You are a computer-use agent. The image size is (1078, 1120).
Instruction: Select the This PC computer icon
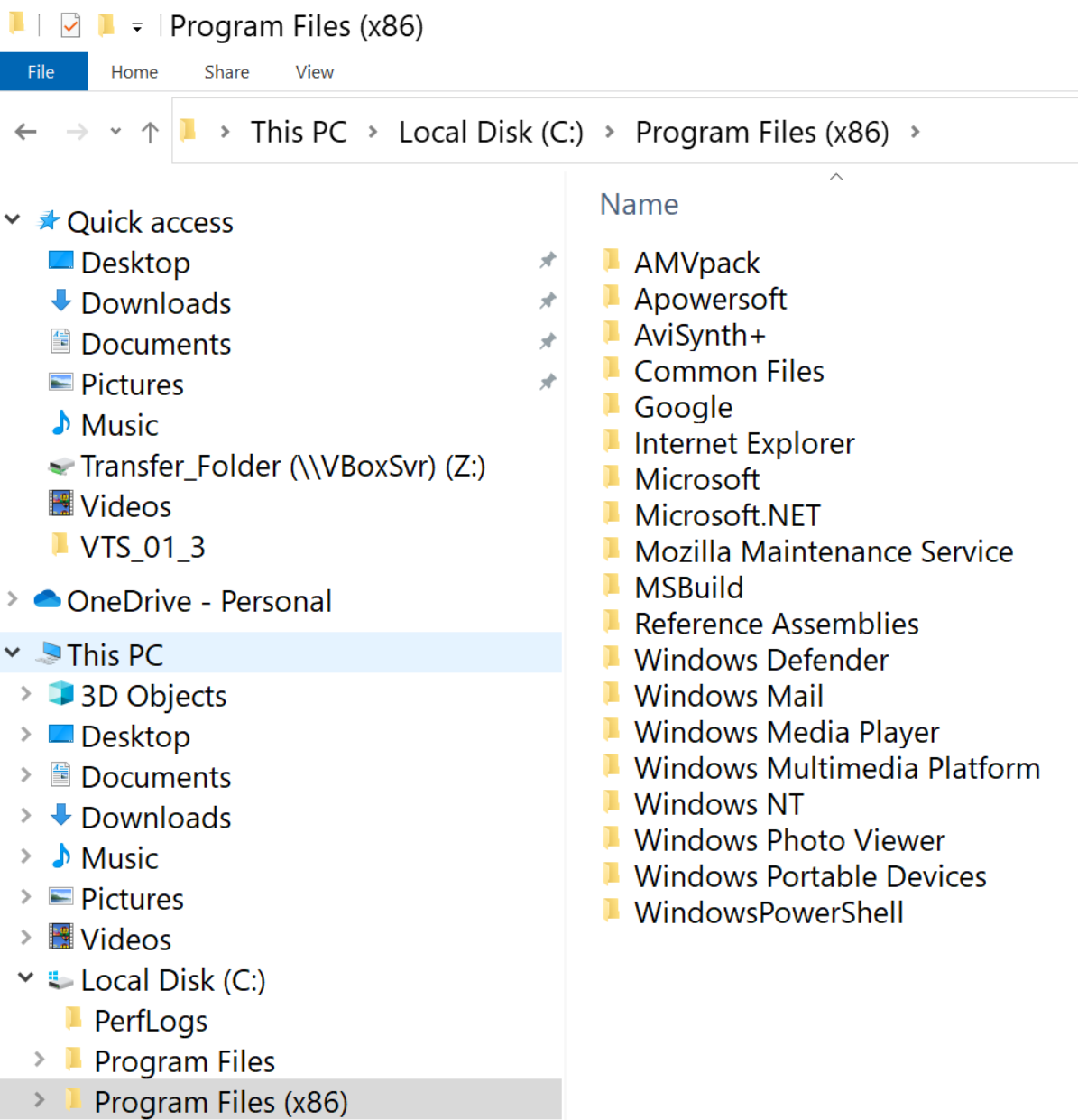(x=49, y=653)
